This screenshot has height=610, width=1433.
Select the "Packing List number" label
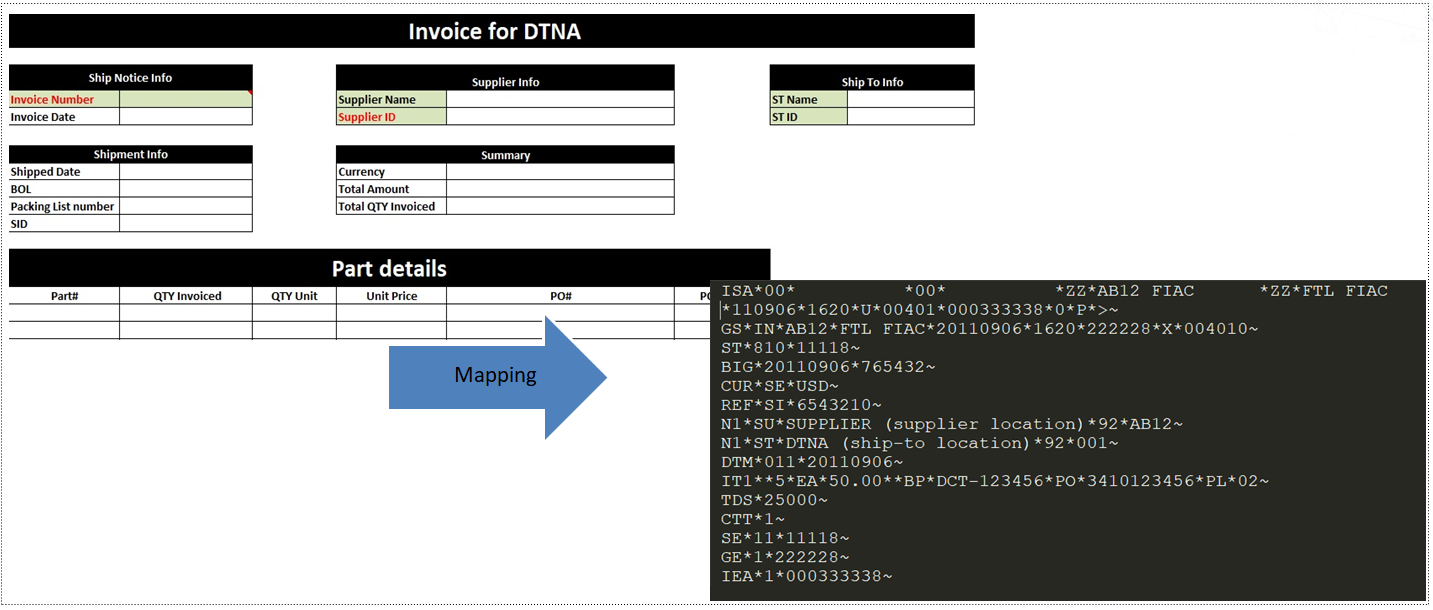coord(62,206)
